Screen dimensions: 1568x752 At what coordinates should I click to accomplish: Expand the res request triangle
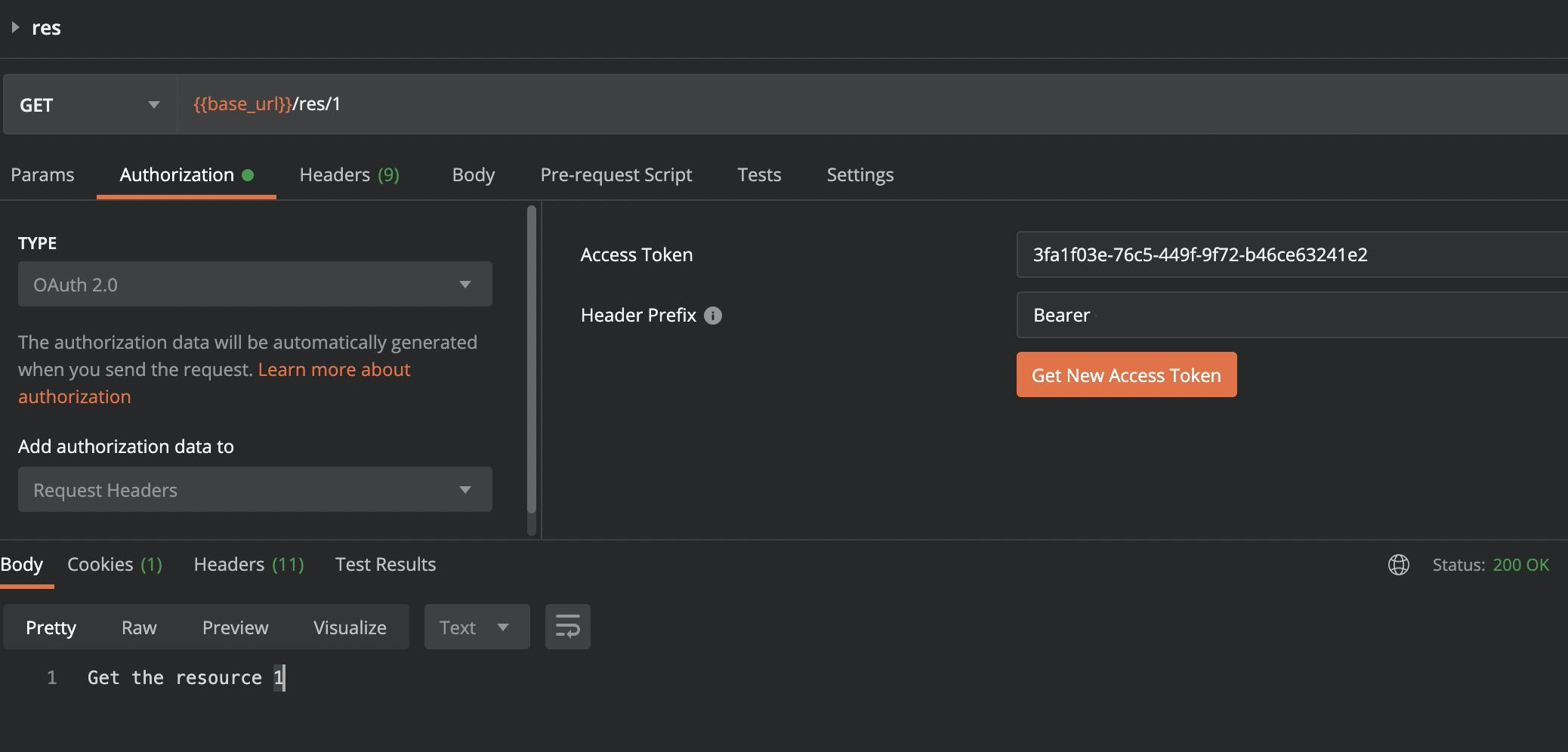tap(15, 28)
